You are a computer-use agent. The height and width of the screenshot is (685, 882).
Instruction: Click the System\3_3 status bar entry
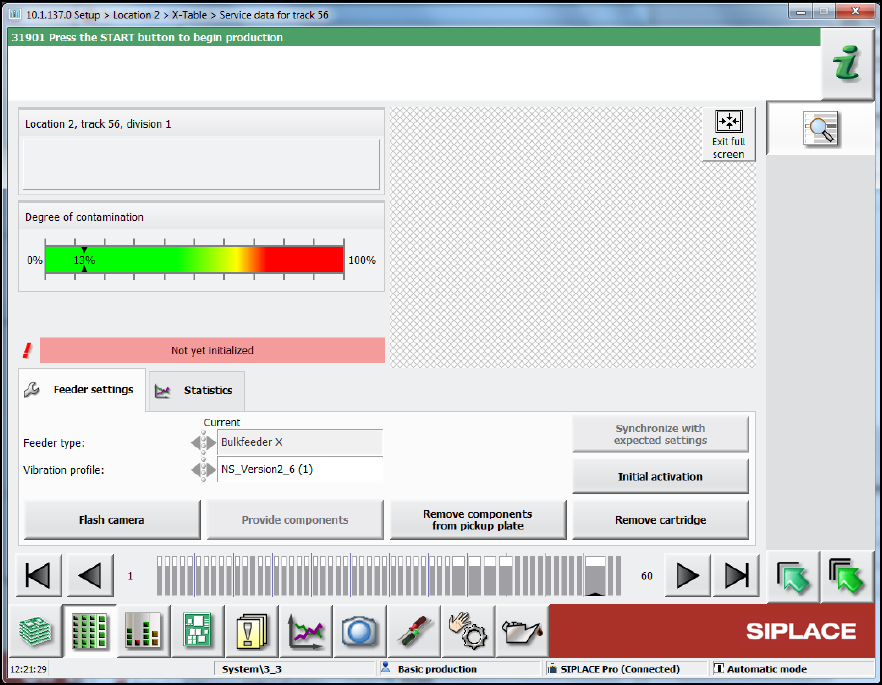(295, 669)
